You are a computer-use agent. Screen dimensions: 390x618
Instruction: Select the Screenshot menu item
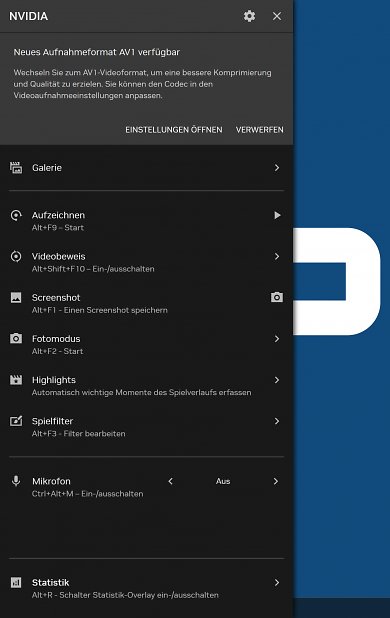(146, 303)
